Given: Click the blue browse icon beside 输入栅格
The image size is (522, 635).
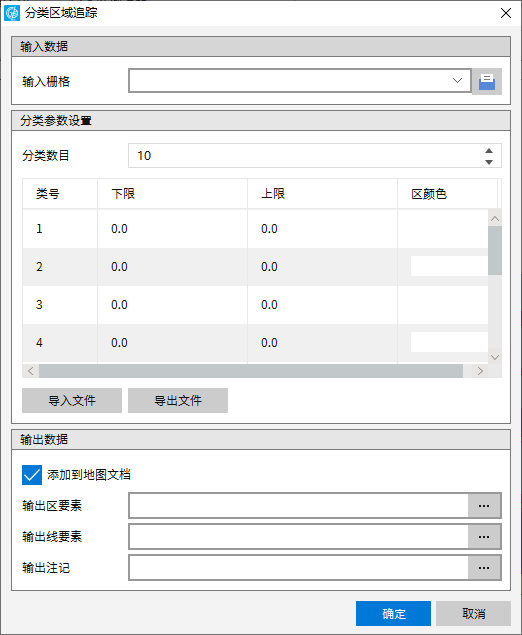Looking at the screenshot, I should click(487, 81).
